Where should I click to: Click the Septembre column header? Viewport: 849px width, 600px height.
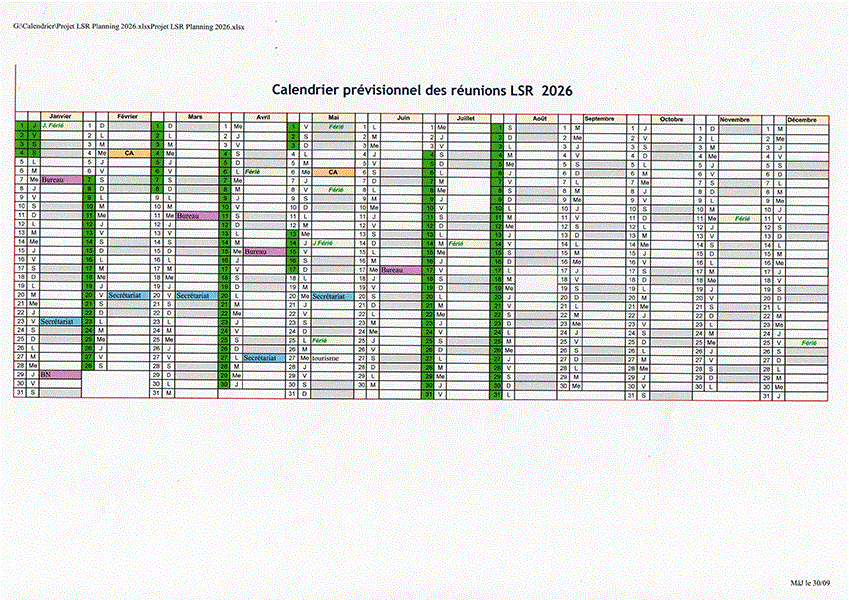coord(599,118)
